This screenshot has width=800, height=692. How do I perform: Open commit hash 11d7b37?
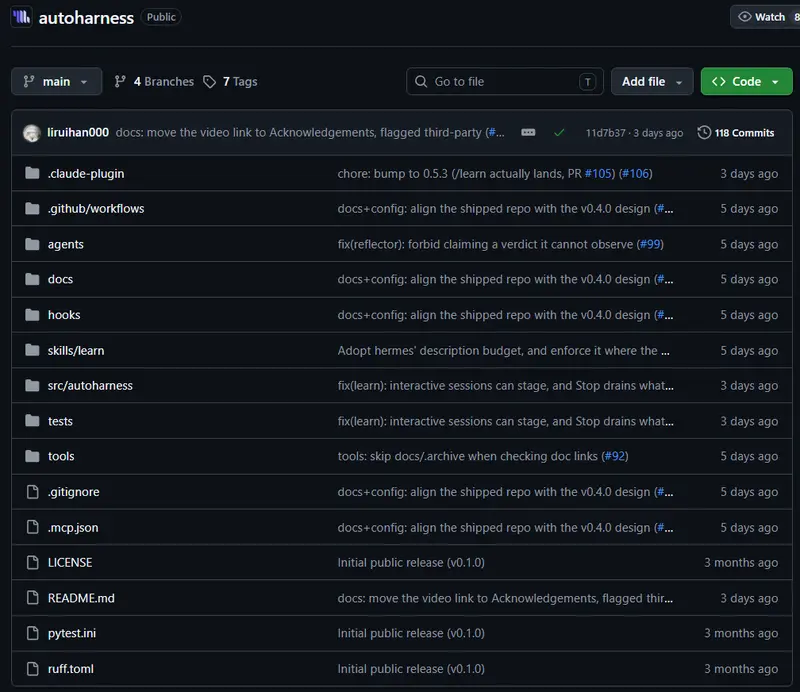pos(606,133)
